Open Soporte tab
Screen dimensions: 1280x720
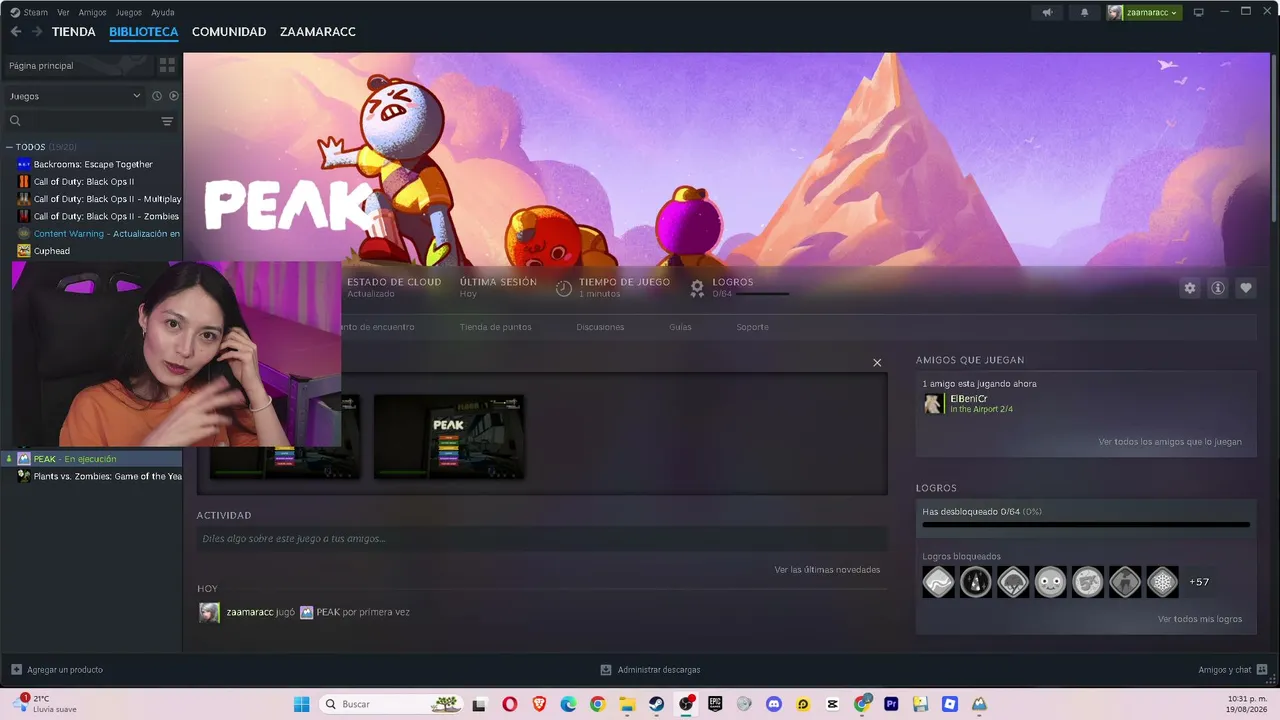753,327
